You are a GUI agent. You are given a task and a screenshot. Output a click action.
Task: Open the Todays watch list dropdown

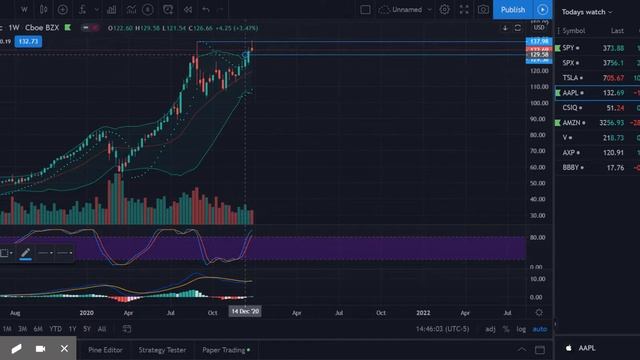pyautogui.click(x=587, y=12)
